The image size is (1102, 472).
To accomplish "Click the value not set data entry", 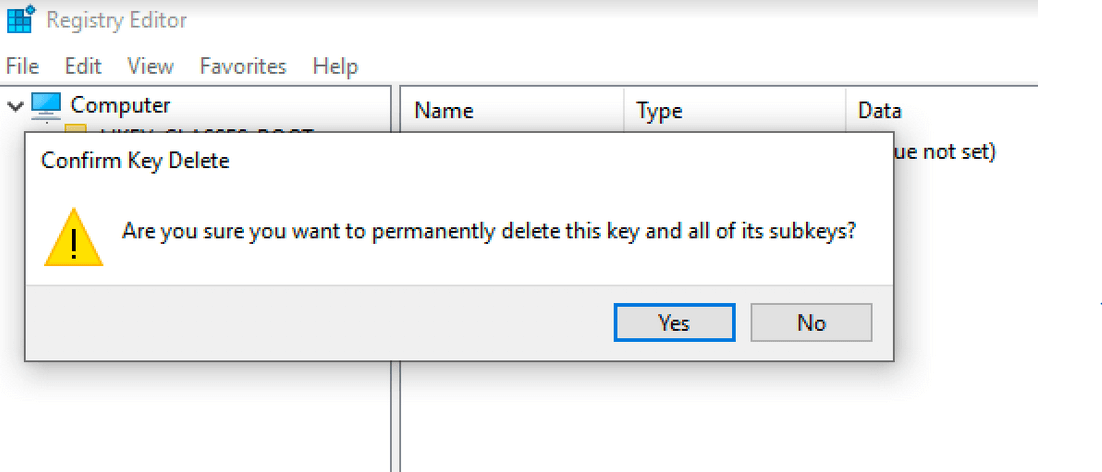I will click(x=945, y=152).
